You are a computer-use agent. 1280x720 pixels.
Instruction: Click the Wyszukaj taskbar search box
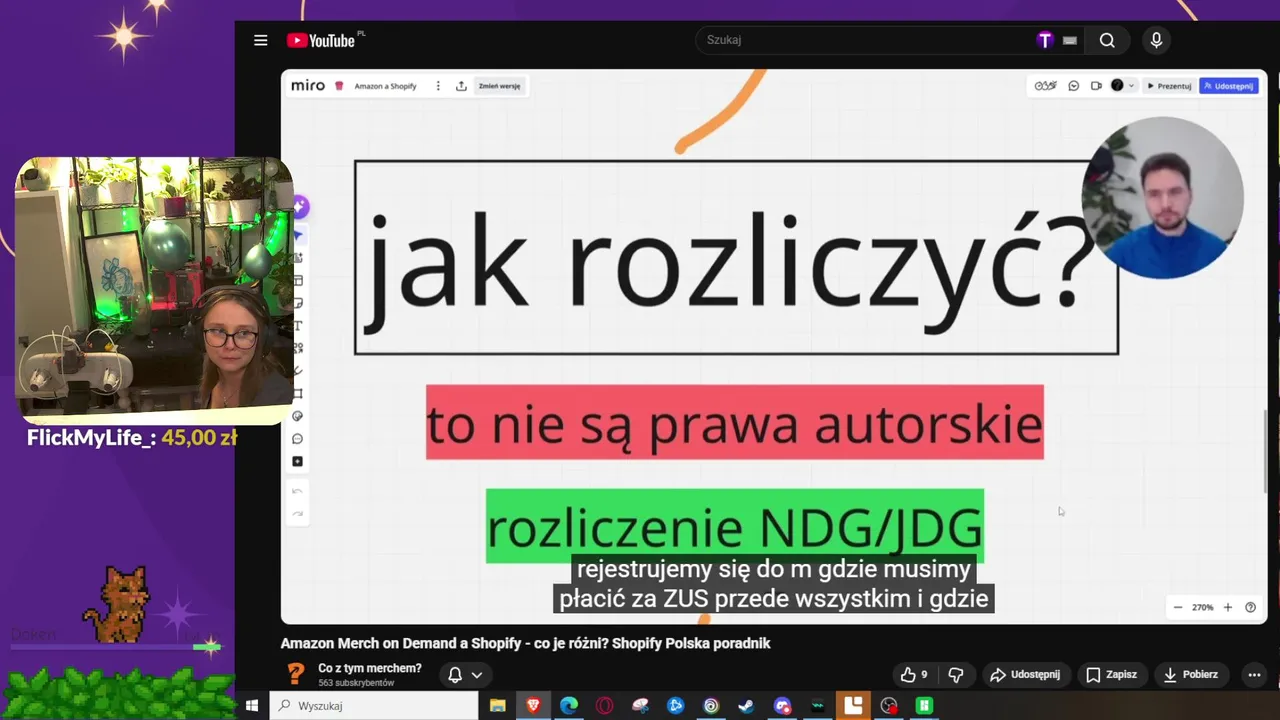click(x=374, y=705)
